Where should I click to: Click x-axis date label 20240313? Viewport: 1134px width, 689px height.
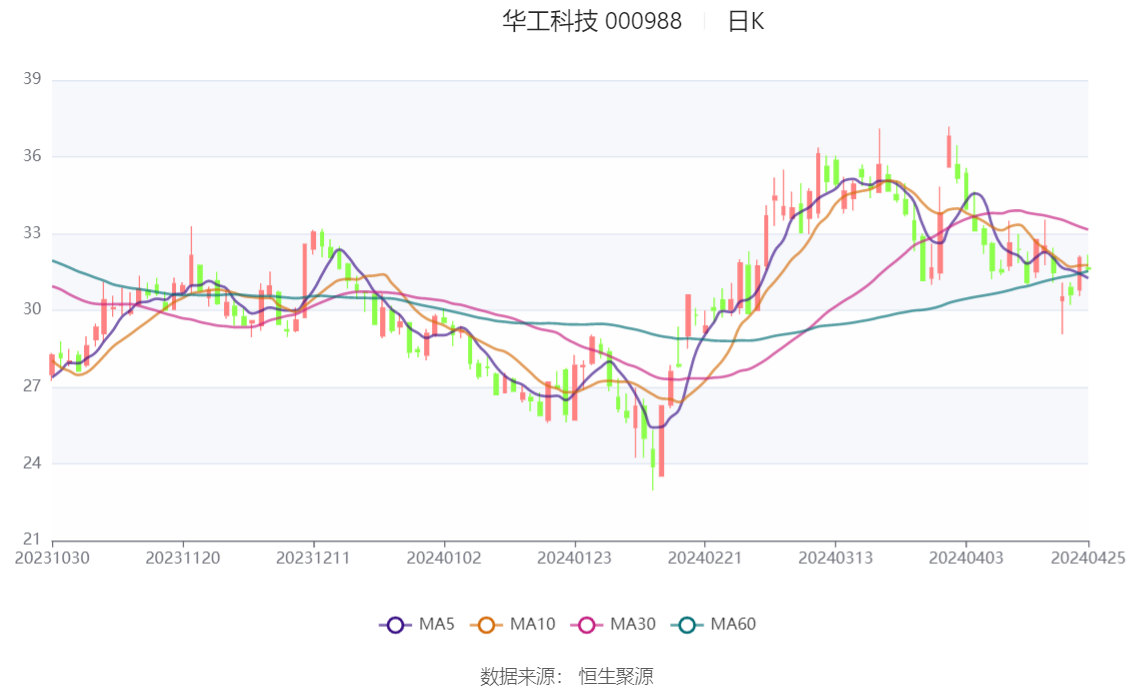click(835, 557)
